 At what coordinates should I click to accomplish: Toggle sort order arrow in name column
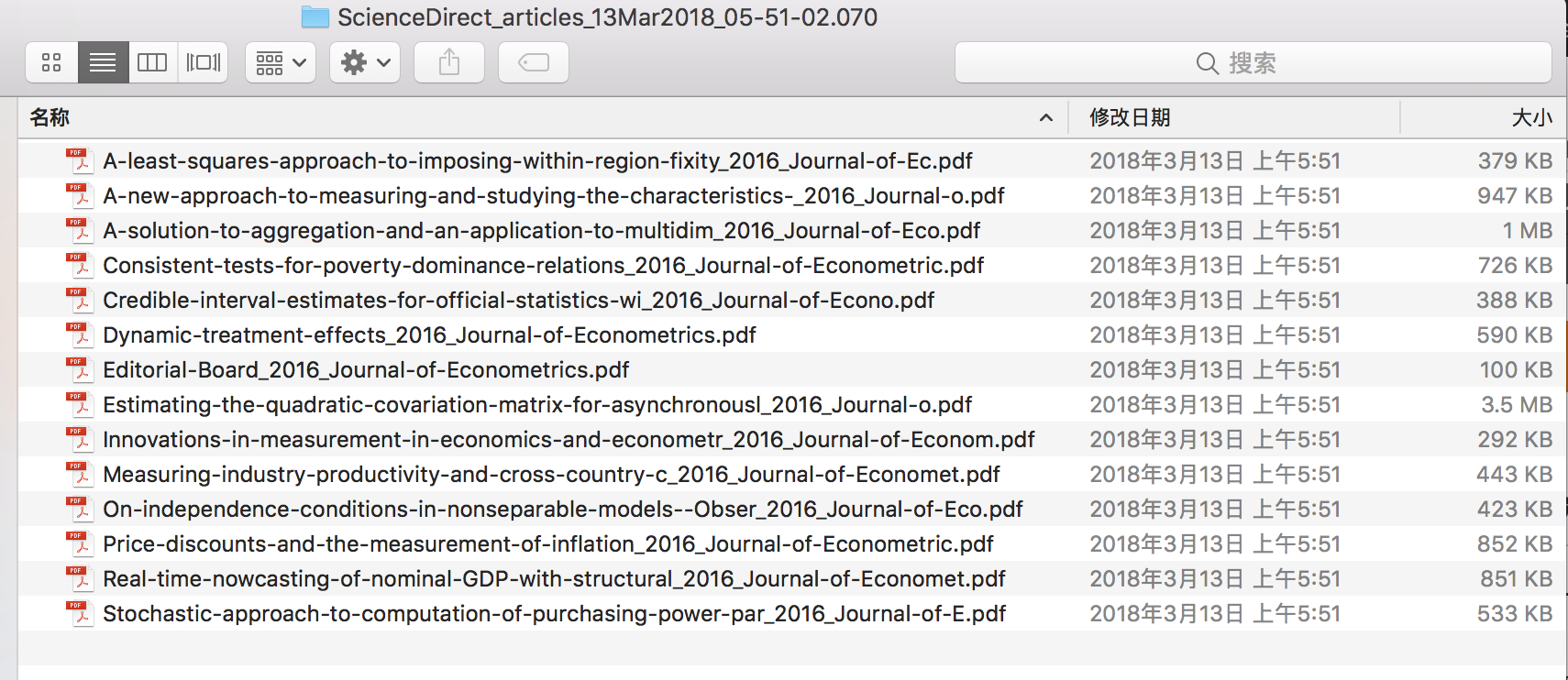click(x=1045, y=117)
